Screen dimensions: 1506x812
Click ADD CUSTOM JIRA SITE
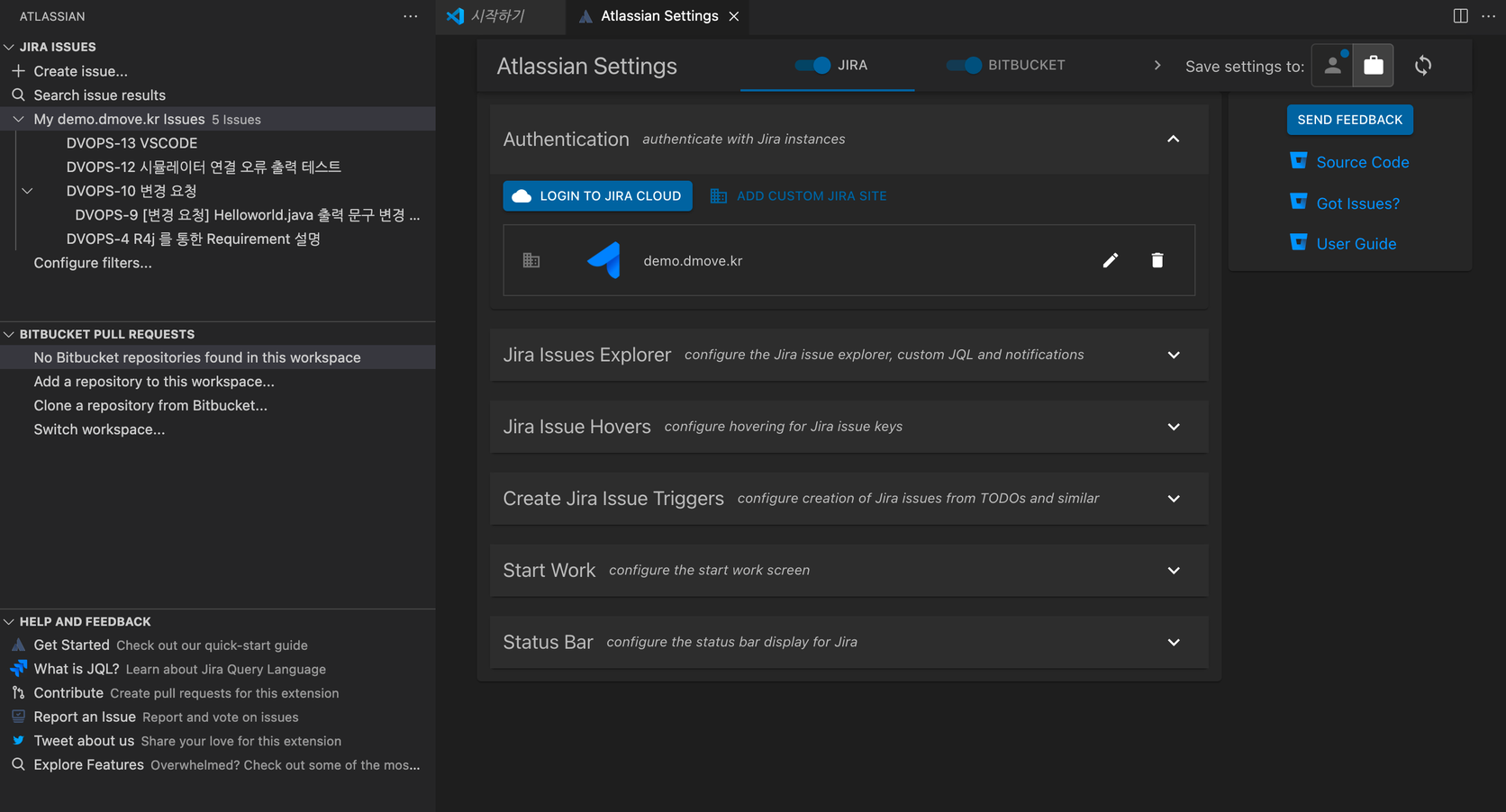point(810,195)
